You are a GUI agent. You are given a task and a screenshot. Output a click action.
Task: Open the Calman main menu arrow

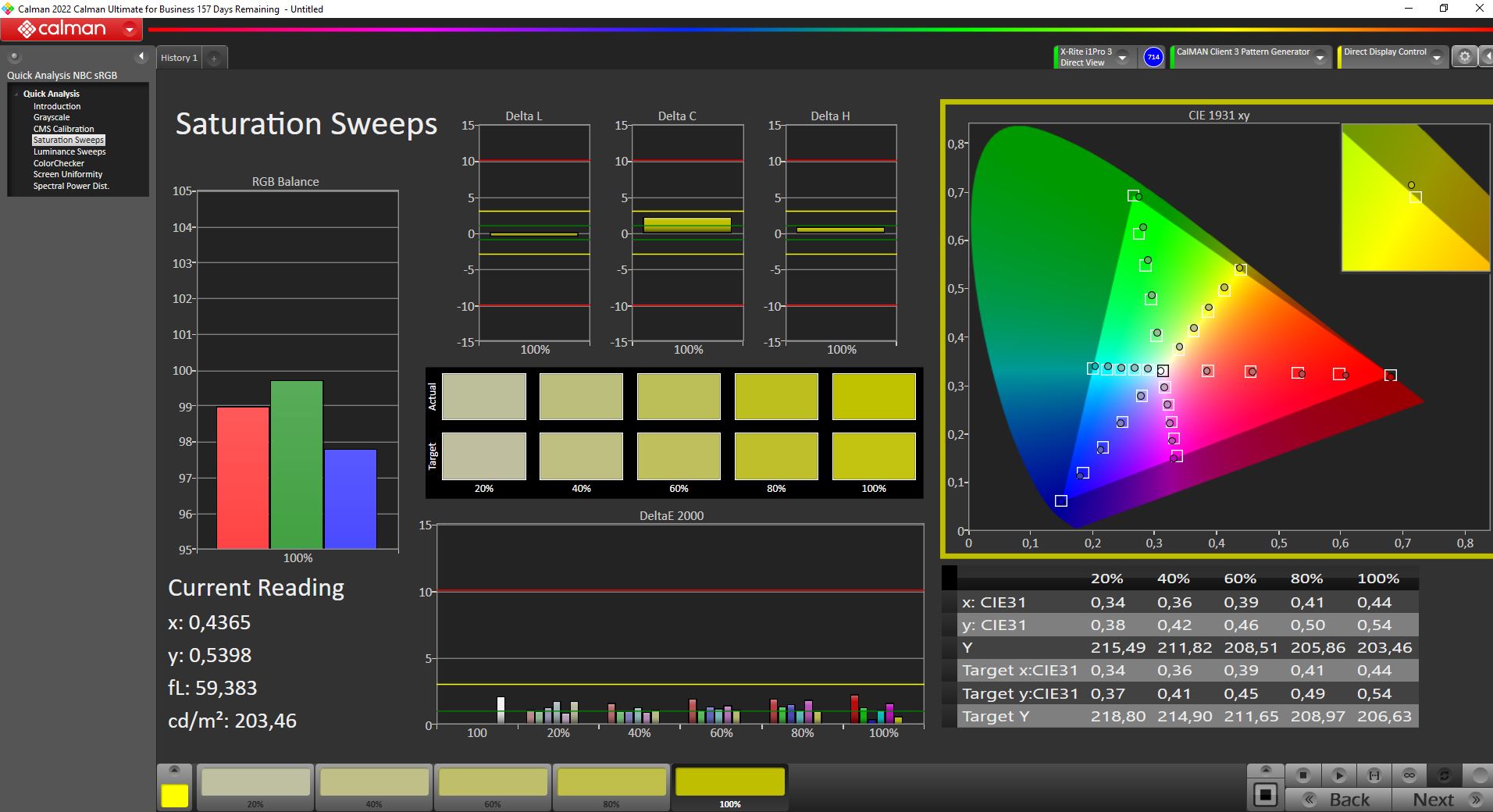point(130,30)
